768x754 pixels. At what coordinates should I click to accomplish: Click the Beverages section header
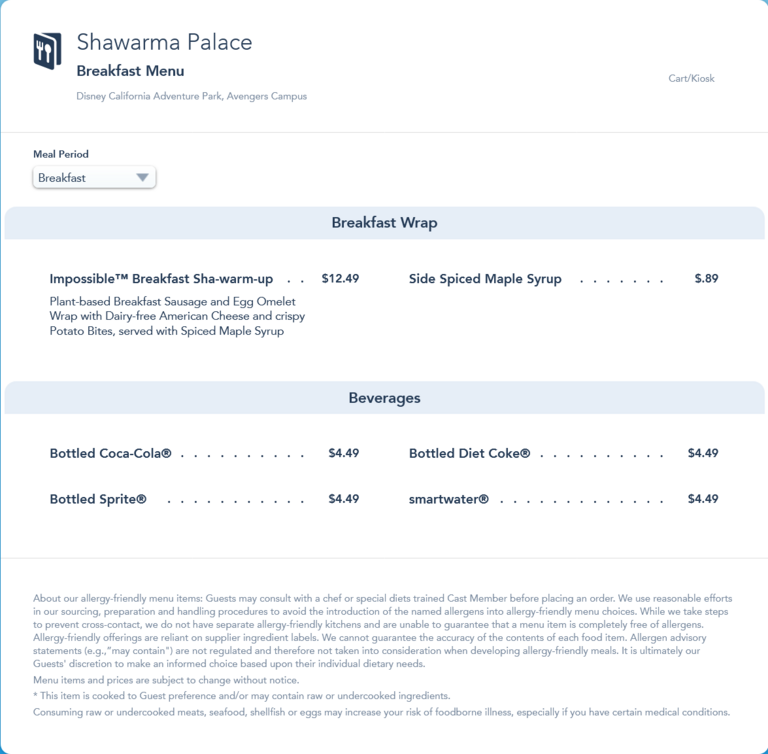[x=384, y=398]
